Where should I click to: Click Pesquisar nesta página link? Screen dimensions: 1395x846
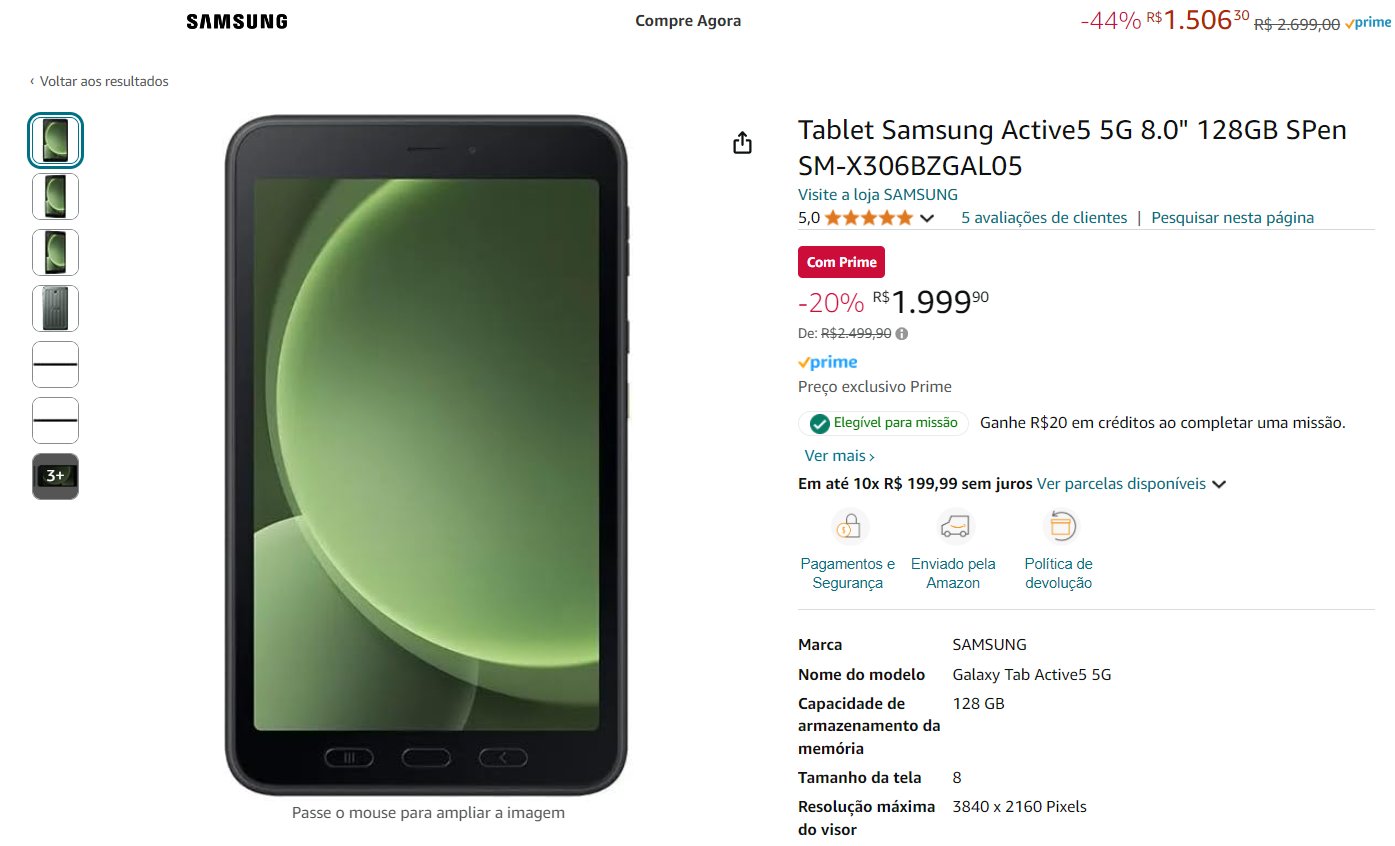click(x=1233, y=218)
